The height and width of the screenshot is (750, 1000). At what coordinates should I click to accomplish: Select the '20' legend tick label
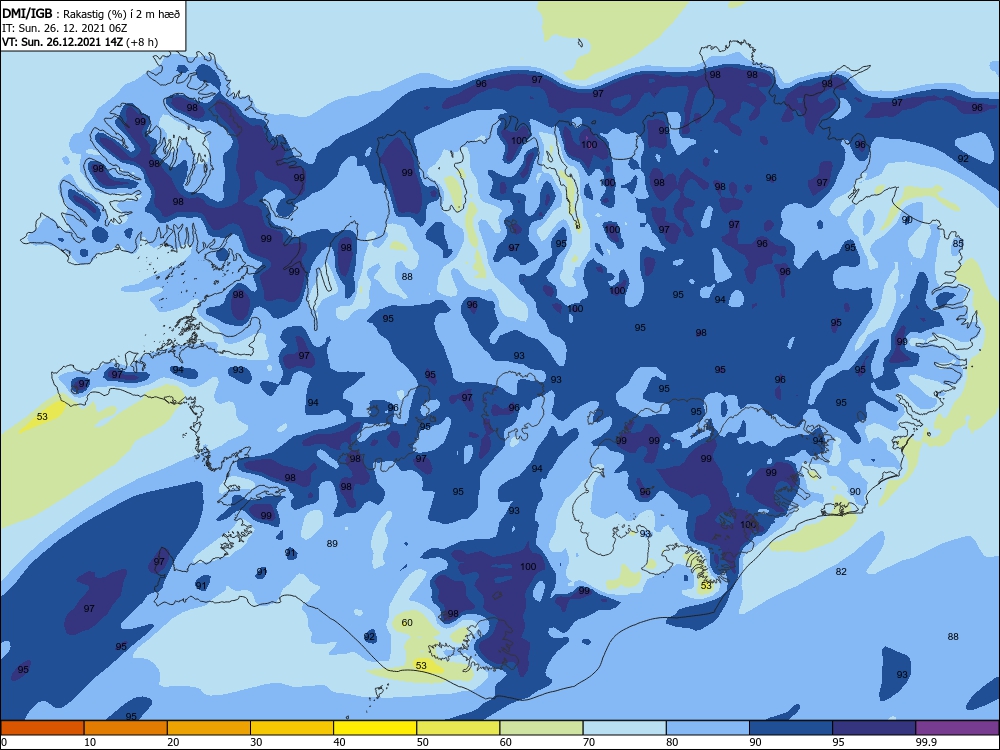(173, 742)
